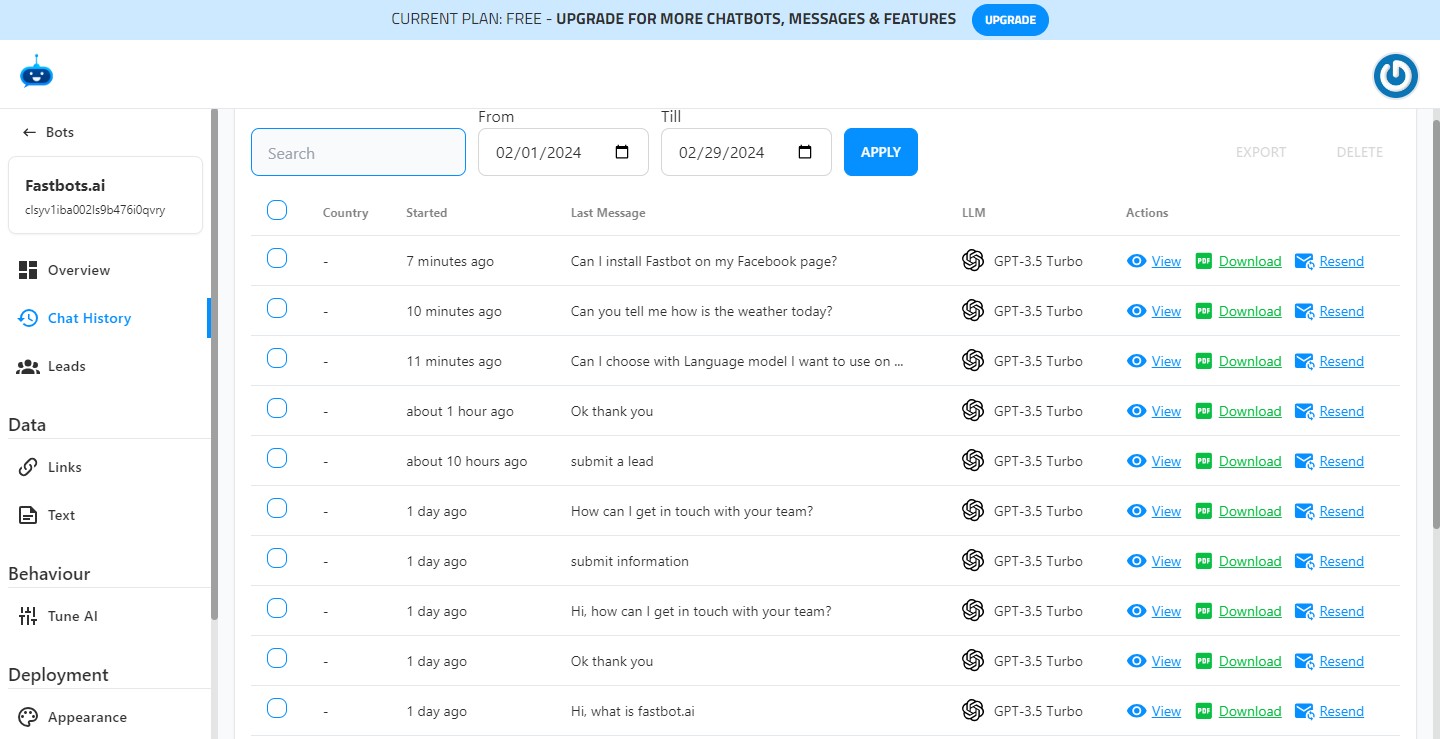Viewport: 1440px width, 739px height.
Task: Click the View link for 'Ok thank you' 1 day ago
Action: 1166,661
